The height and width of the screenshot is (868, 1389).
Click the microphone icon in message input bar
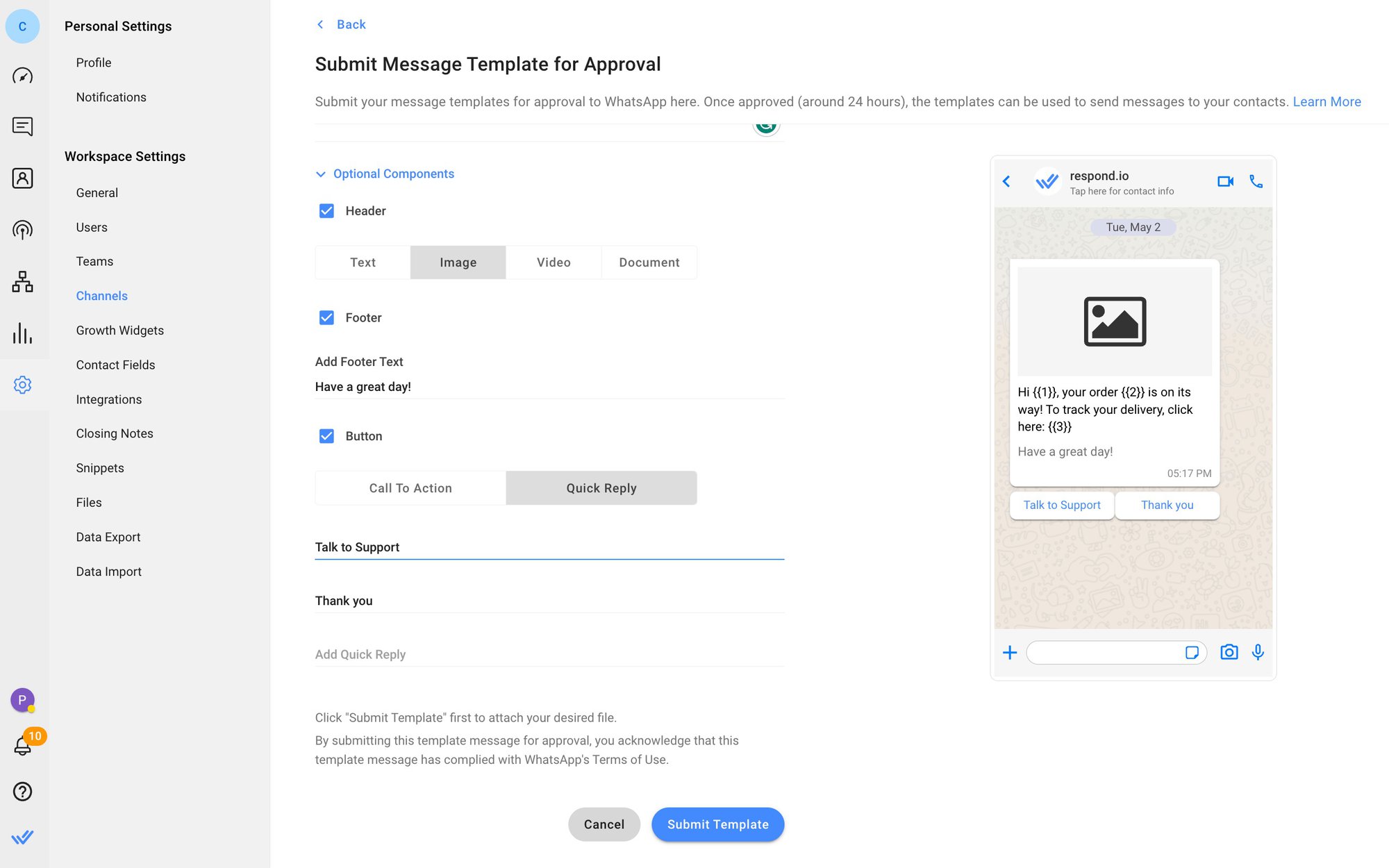[x=1257, y=653]
